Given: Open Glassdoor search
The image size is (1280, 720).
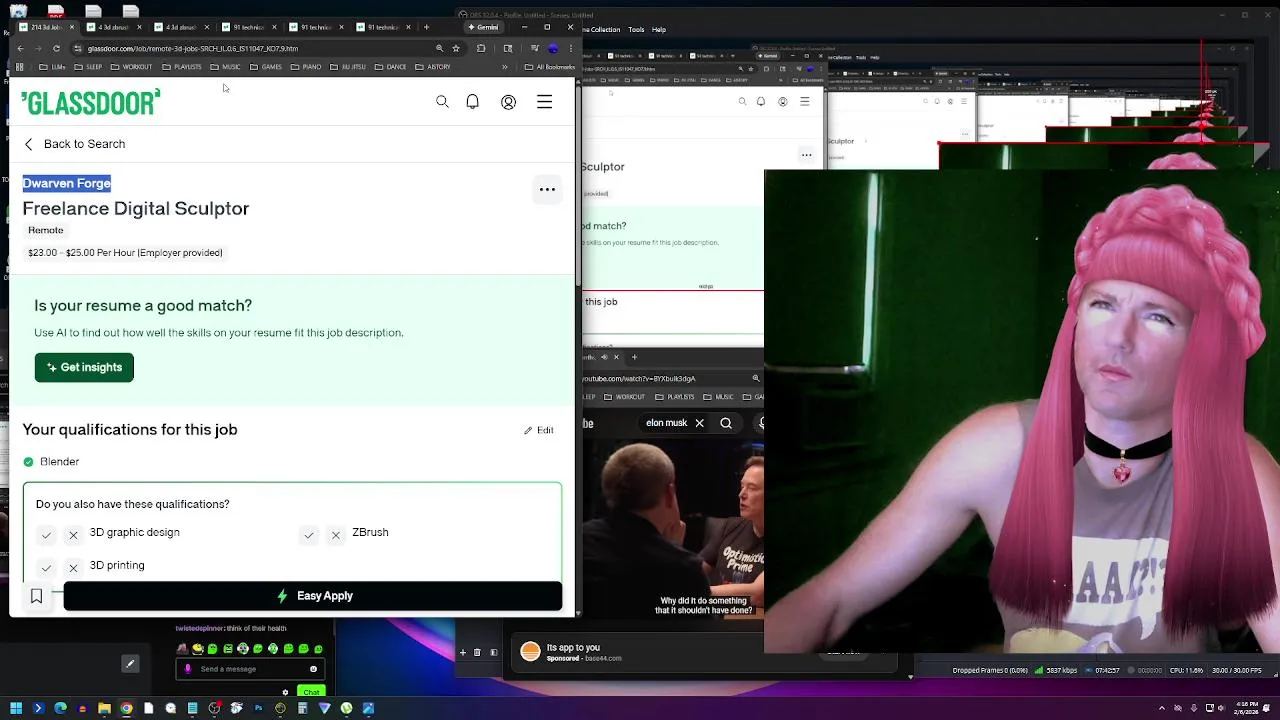Looking at the screenshot, I should pos(442,102).
